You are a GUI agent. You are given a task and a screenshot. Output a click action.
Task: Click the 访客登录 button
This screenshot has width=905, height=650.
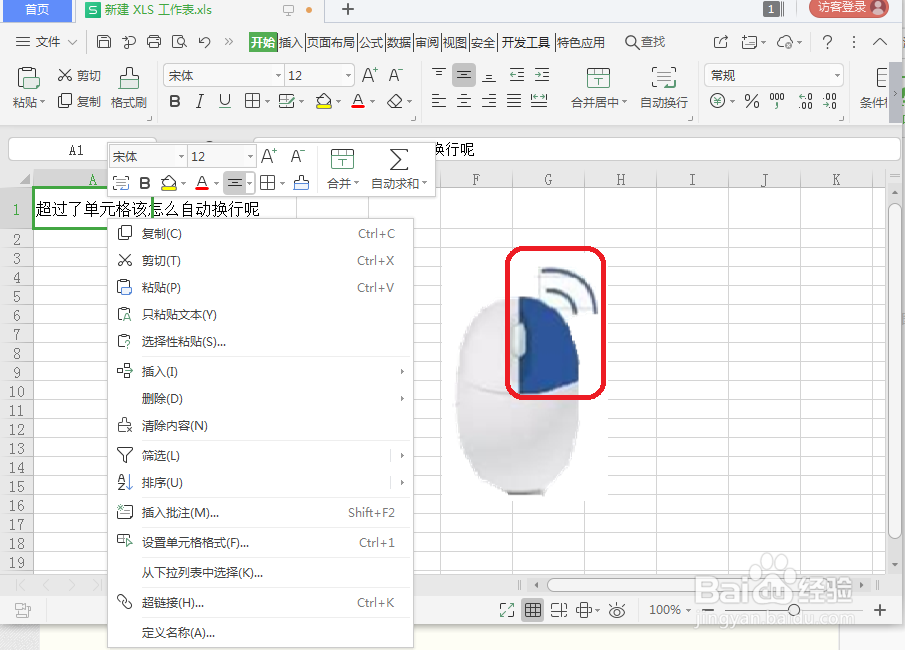(848, 8)
